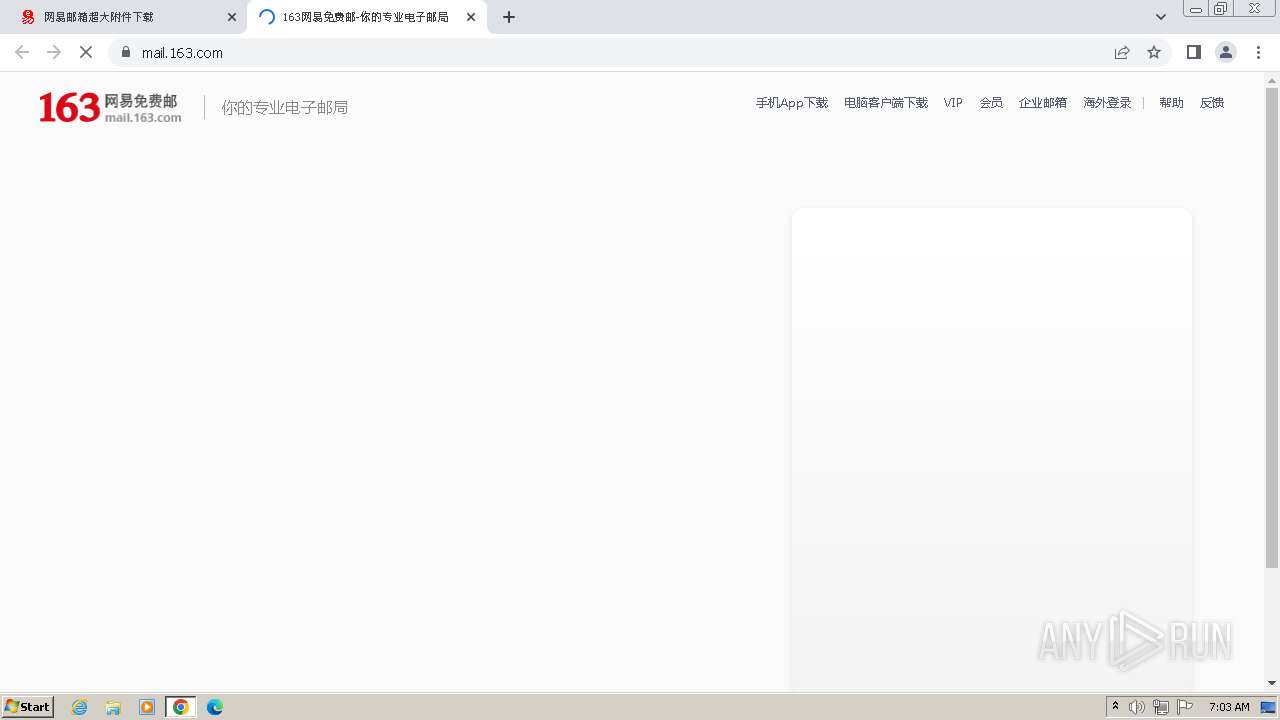
Task: Open 手机App下载 link
Action: coord(792,103)
